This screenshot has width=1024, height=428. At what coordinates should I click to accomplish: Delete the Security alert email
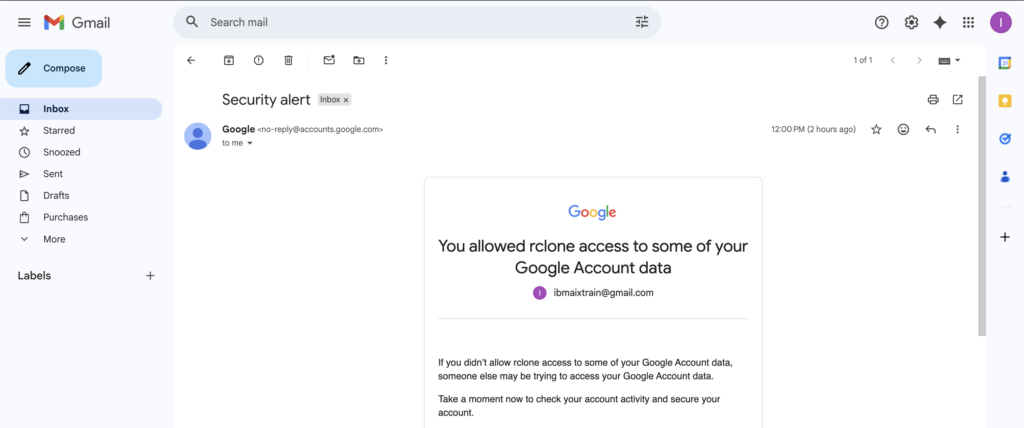(x=288, y=60)
